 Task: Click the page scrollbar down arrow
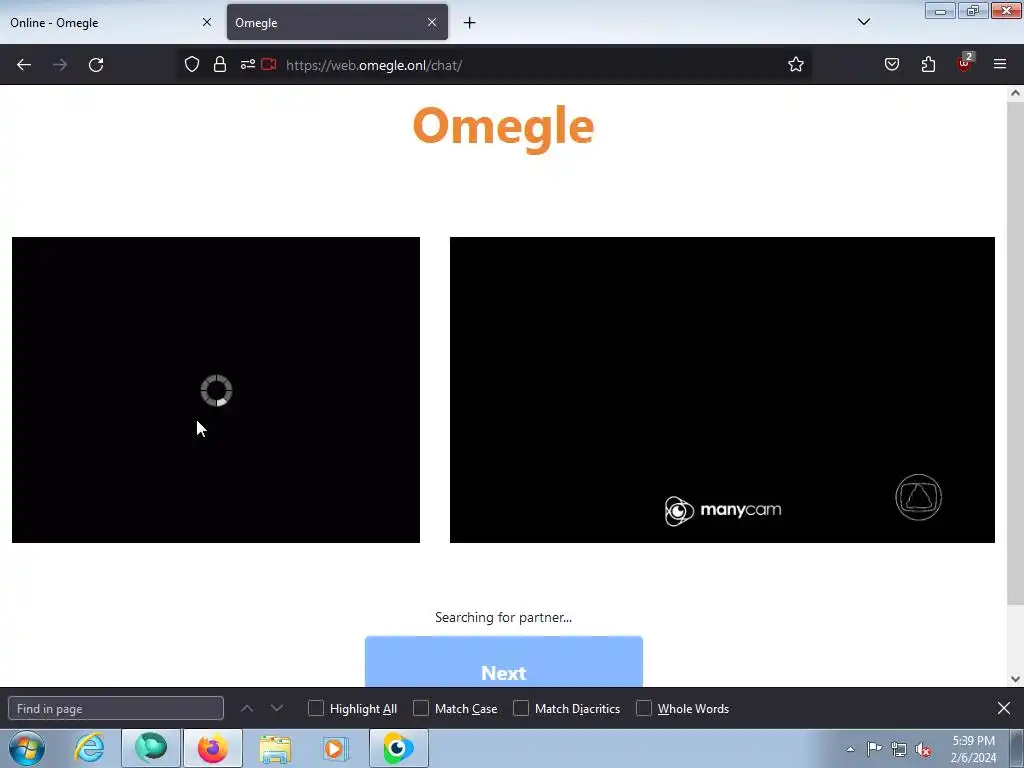(x=1016, y=679)
